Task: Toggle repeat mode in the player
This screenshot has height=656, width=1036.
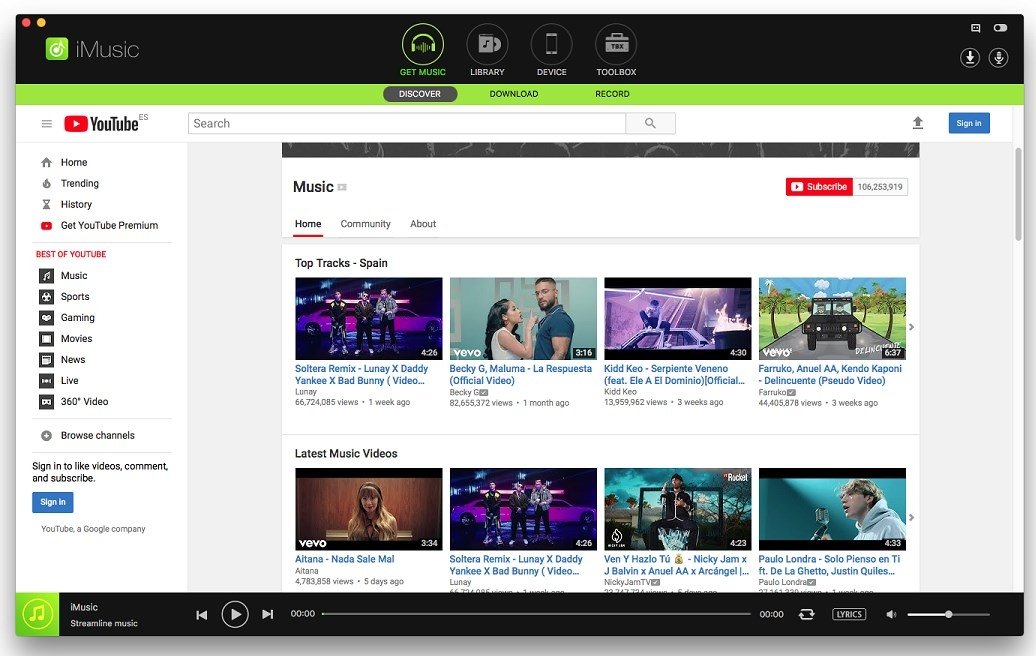Action: (x=807, y=614)
